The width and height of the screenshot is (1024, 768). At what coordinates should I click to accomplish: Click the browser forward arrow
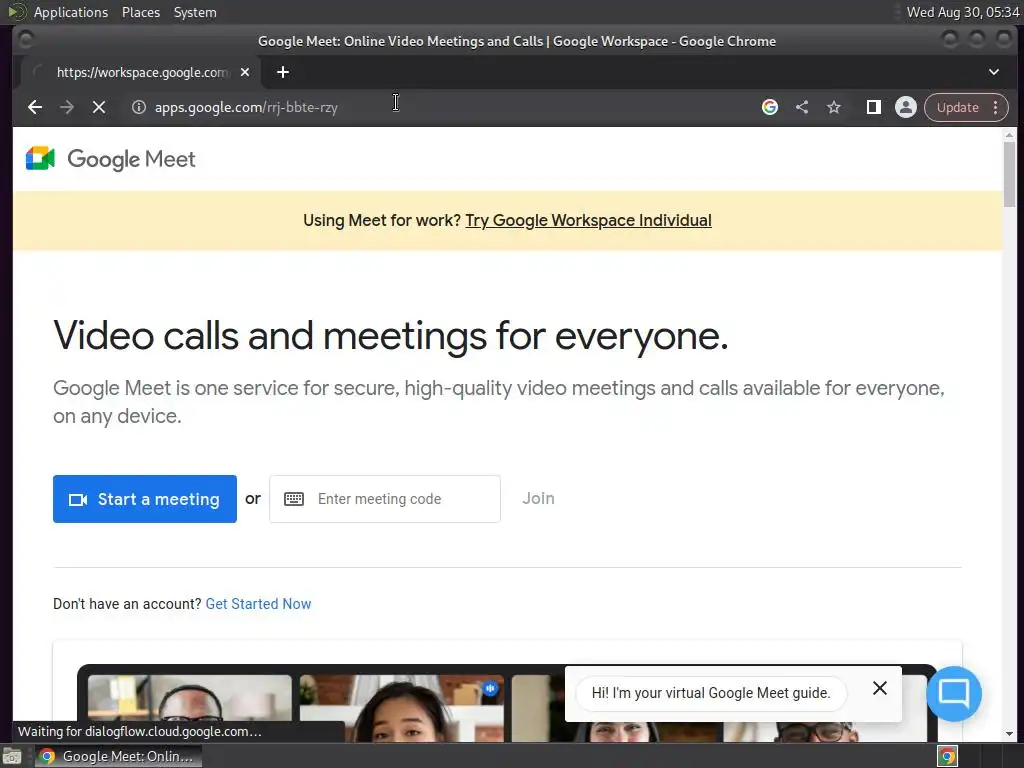pos(67,107)
